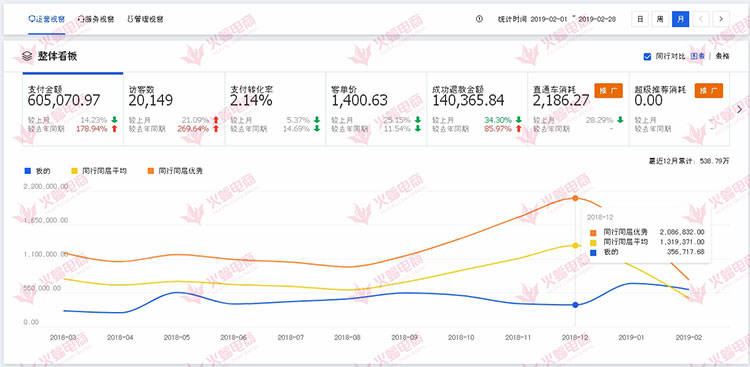The width and height of the screenshot is (750, 367).
Task: Select the 超级推荐消耗 metric card
Action: [x=679, y=109]
